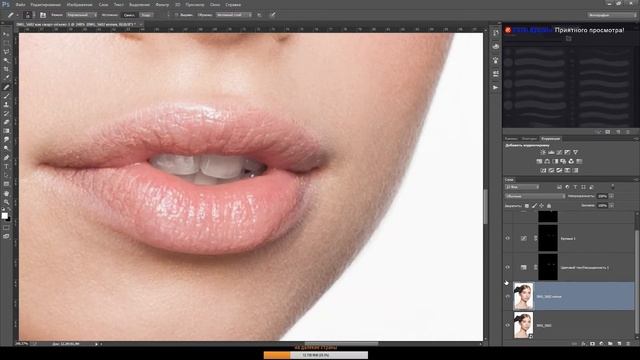Select the Eyedropper tool
The height and width of the screenshot is (360, 640).
pyautogui.click(x=6, y=78)
